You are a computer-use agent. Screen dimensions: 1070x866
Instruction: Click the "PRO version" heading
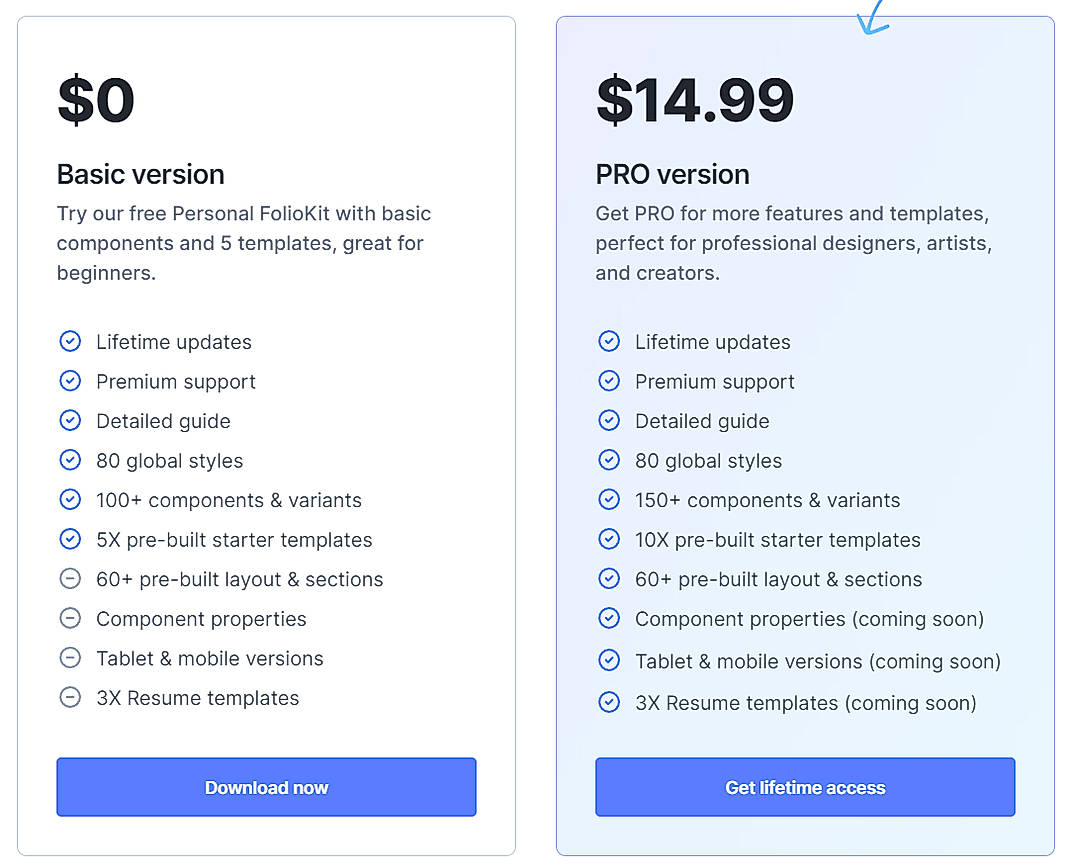[672, 174]
